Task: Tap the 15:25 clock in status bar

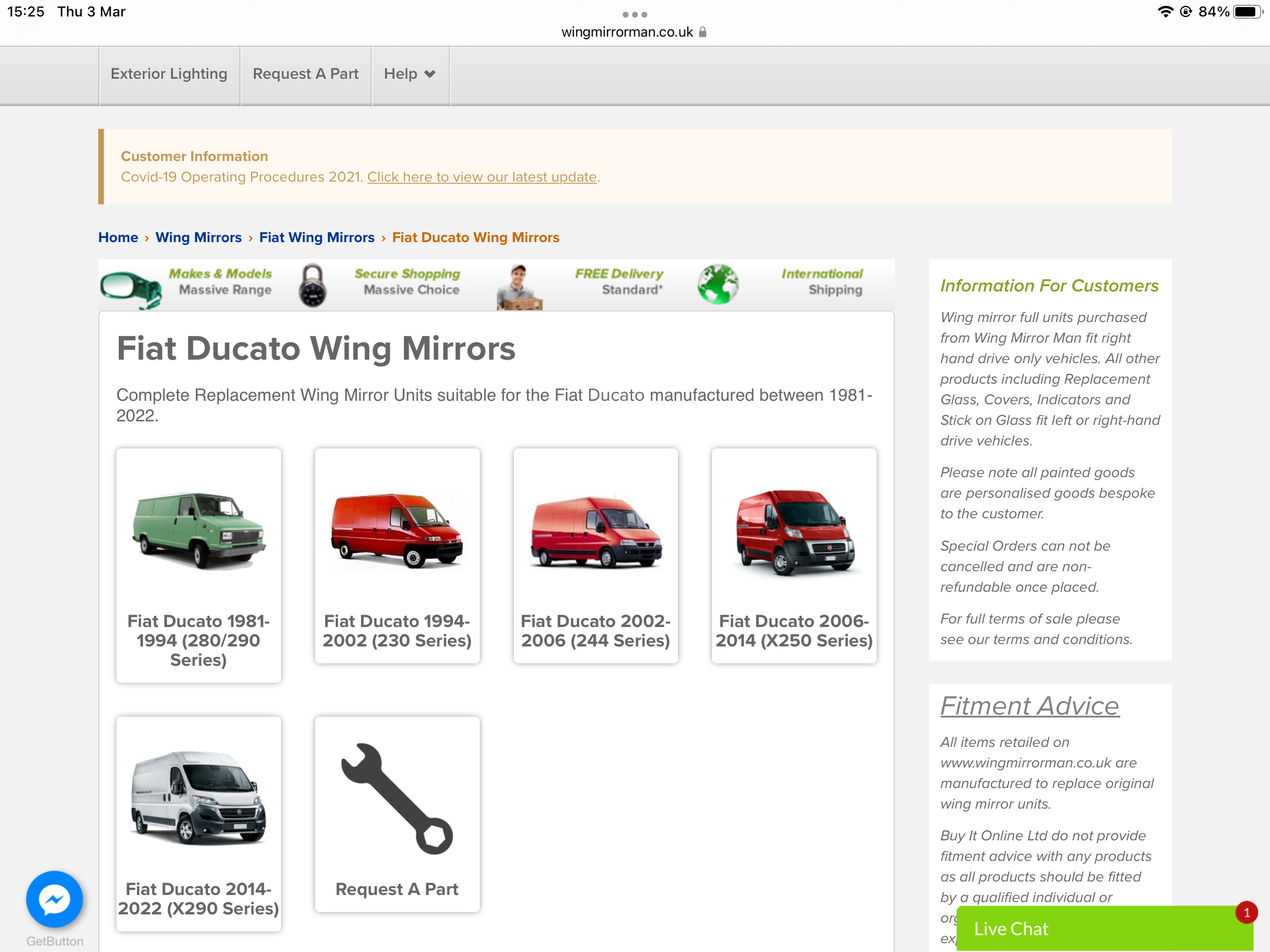Action: (x=26, y=12)
